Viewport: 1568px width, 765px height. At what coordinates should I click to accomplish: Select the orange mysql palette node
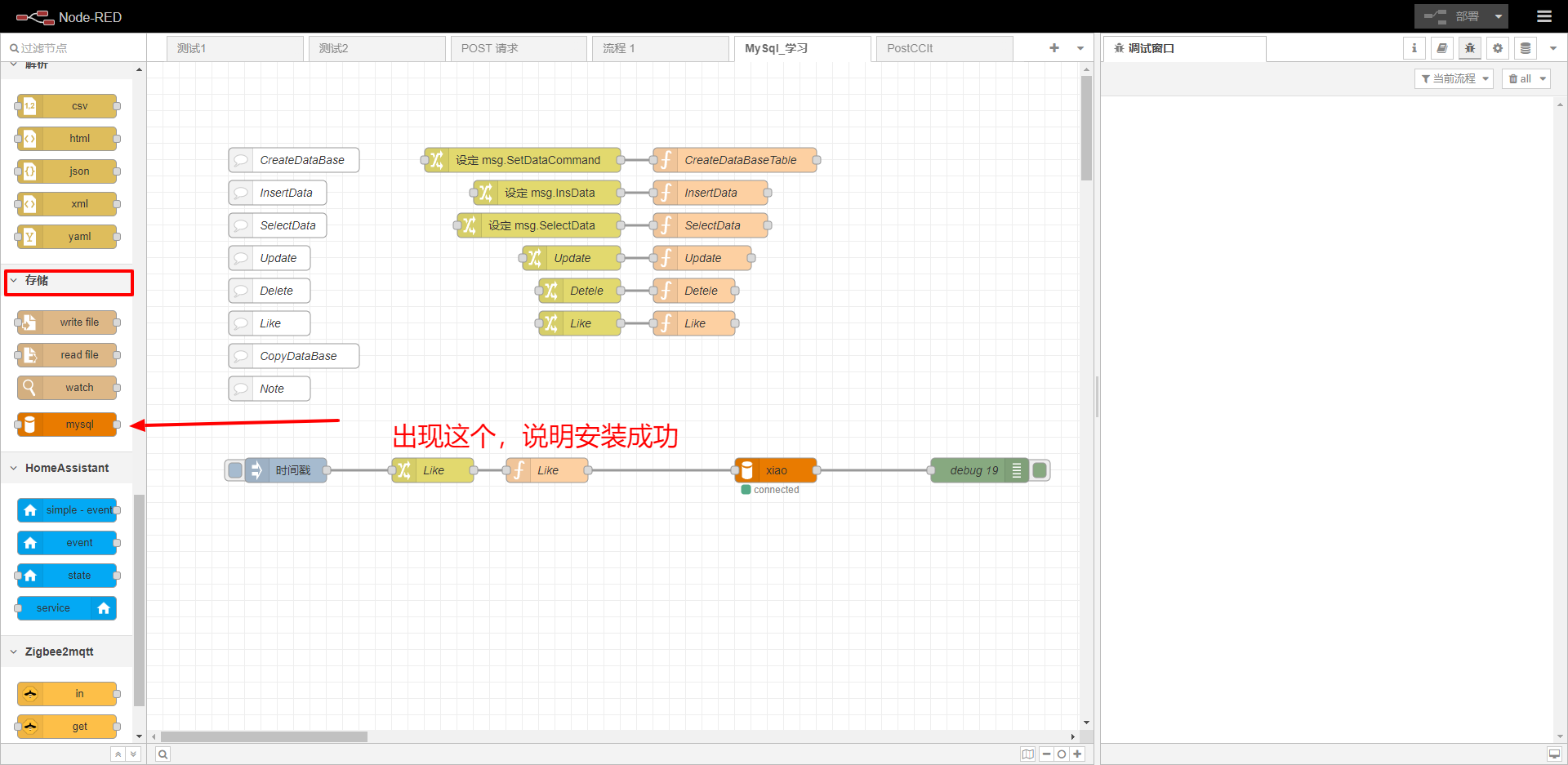[67, 425]
